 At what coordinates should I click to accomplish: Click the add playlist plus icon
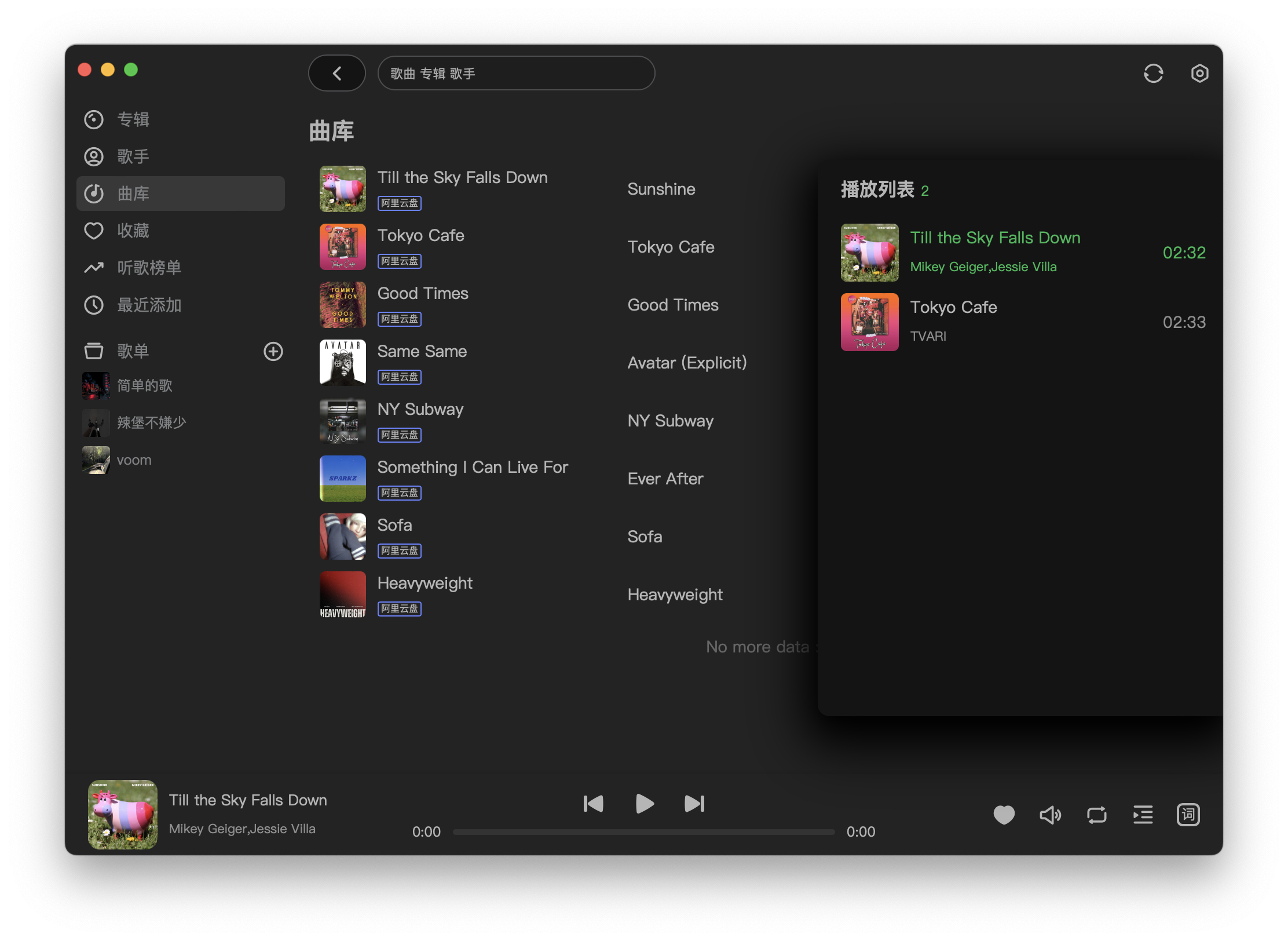click(x=273, y=351)
